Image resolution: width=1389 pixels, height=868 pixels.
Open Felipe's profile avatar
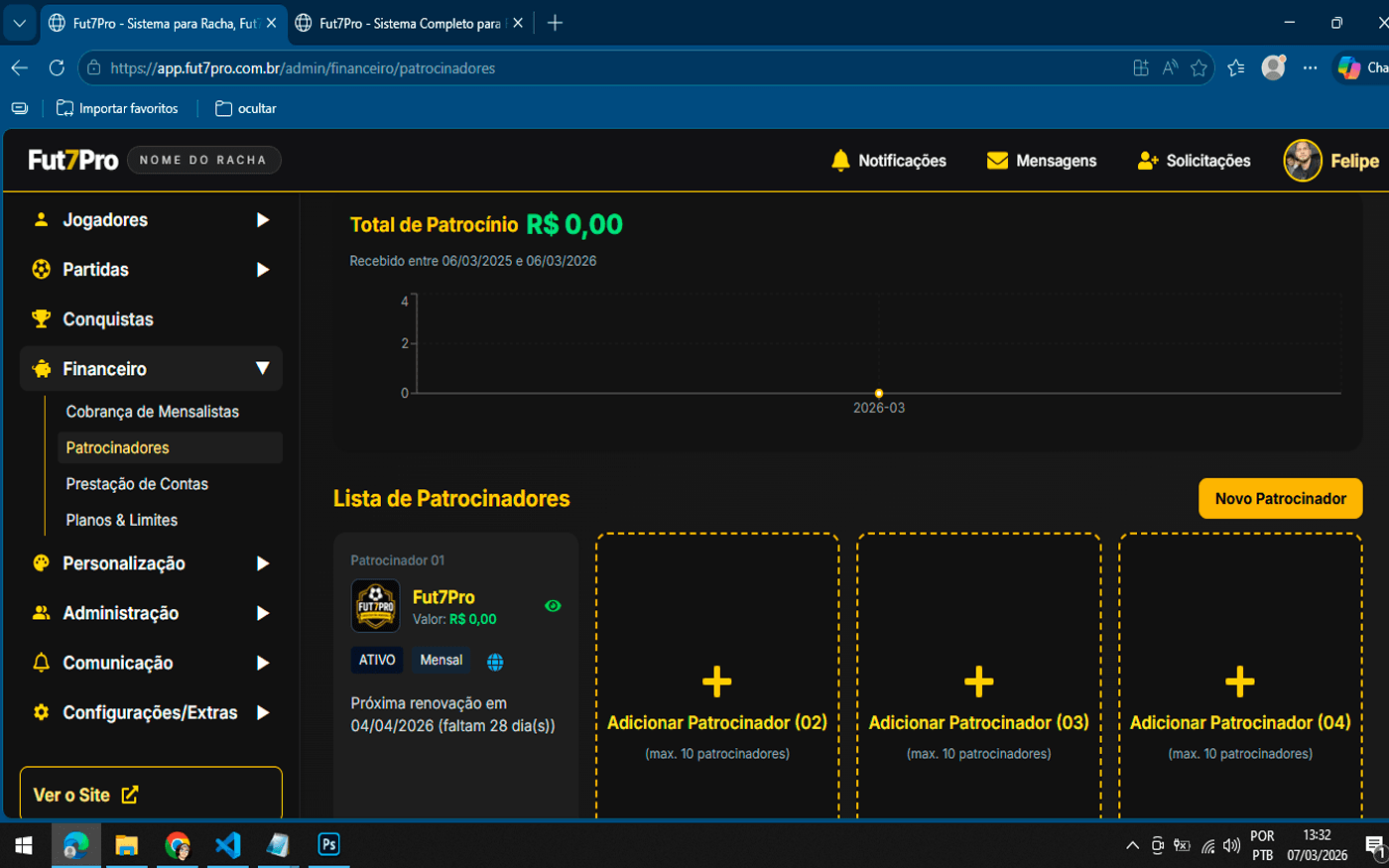tap(1303, 161)
